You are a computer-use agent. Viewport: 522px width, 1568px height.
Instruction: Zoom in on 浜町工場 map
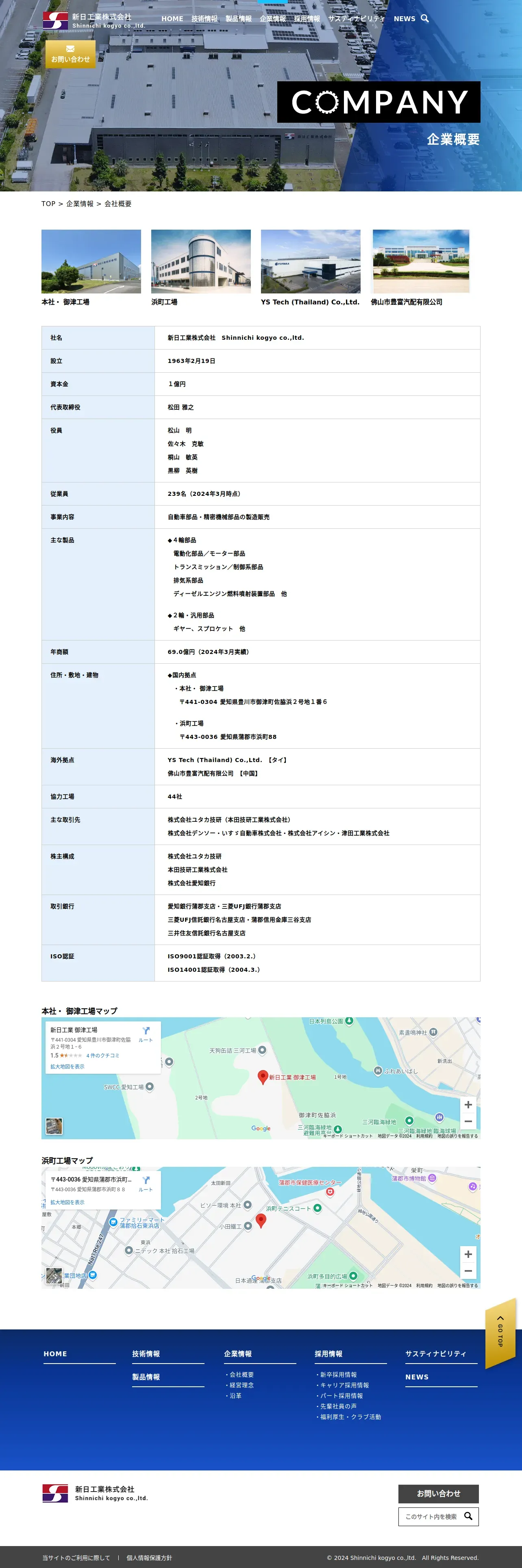(x=468, y=1255)
